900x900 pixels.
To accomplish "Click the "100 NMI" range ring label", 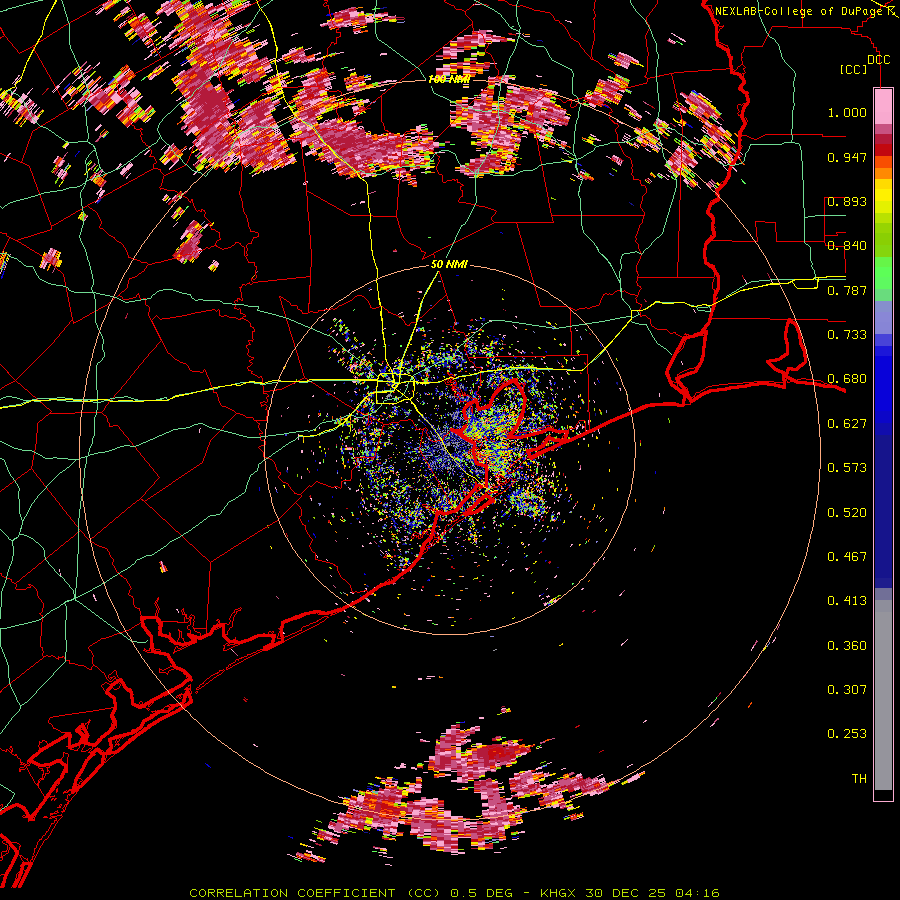I will click(x=449, y=79).
